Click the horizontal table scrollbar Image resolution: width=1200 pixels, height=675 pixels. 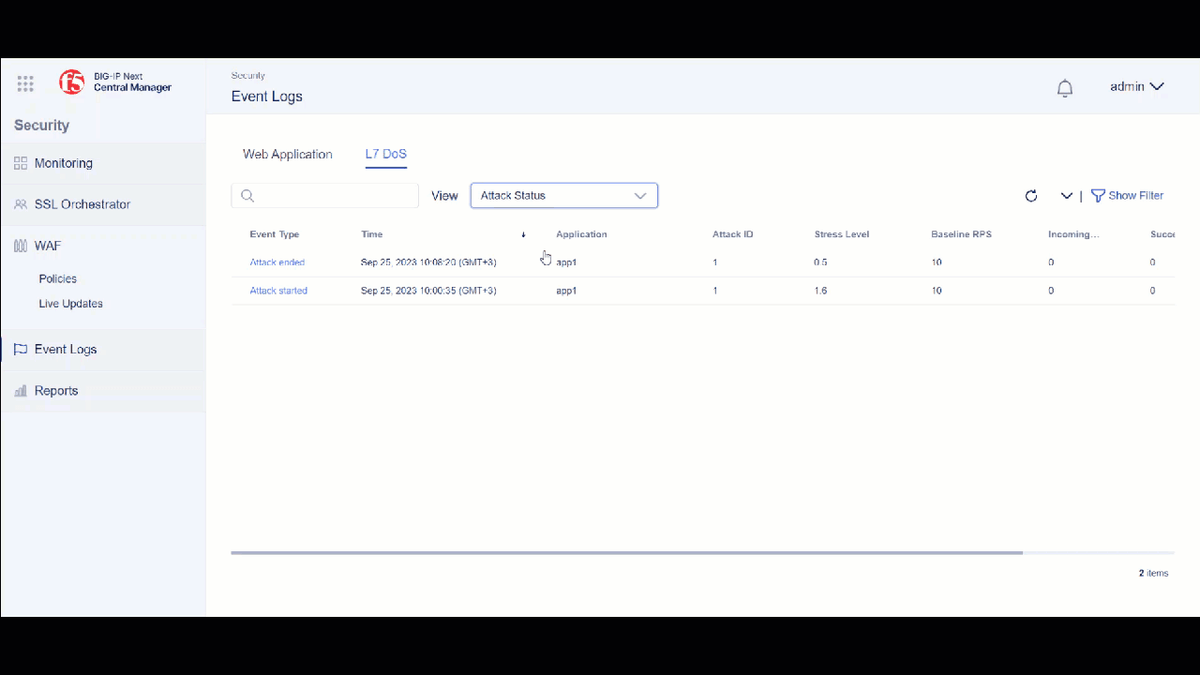coord(626,552)
